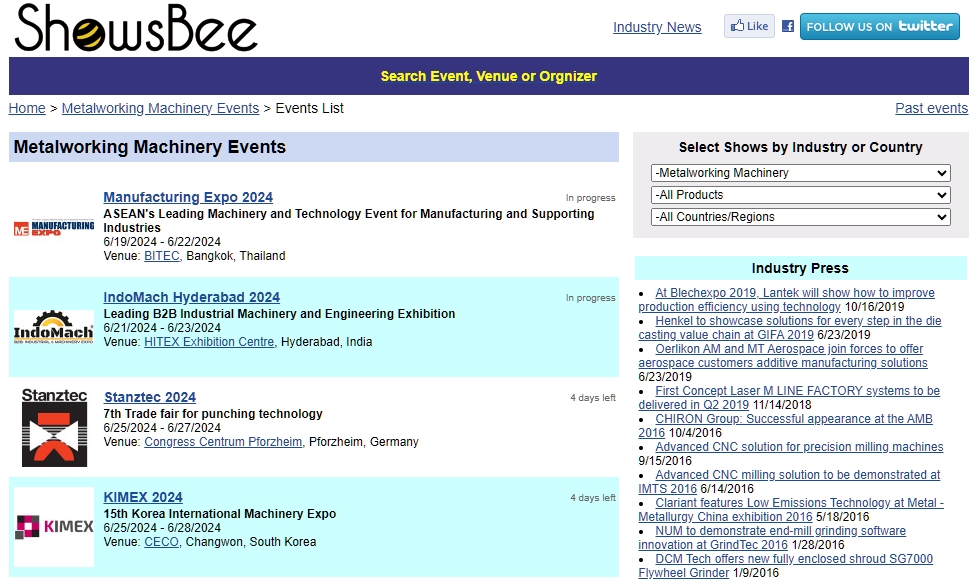Click '4 days left' status on Stanztec row
Viewport: 980px width, 582px height.
pyautogui.click(x=592, y=398)
